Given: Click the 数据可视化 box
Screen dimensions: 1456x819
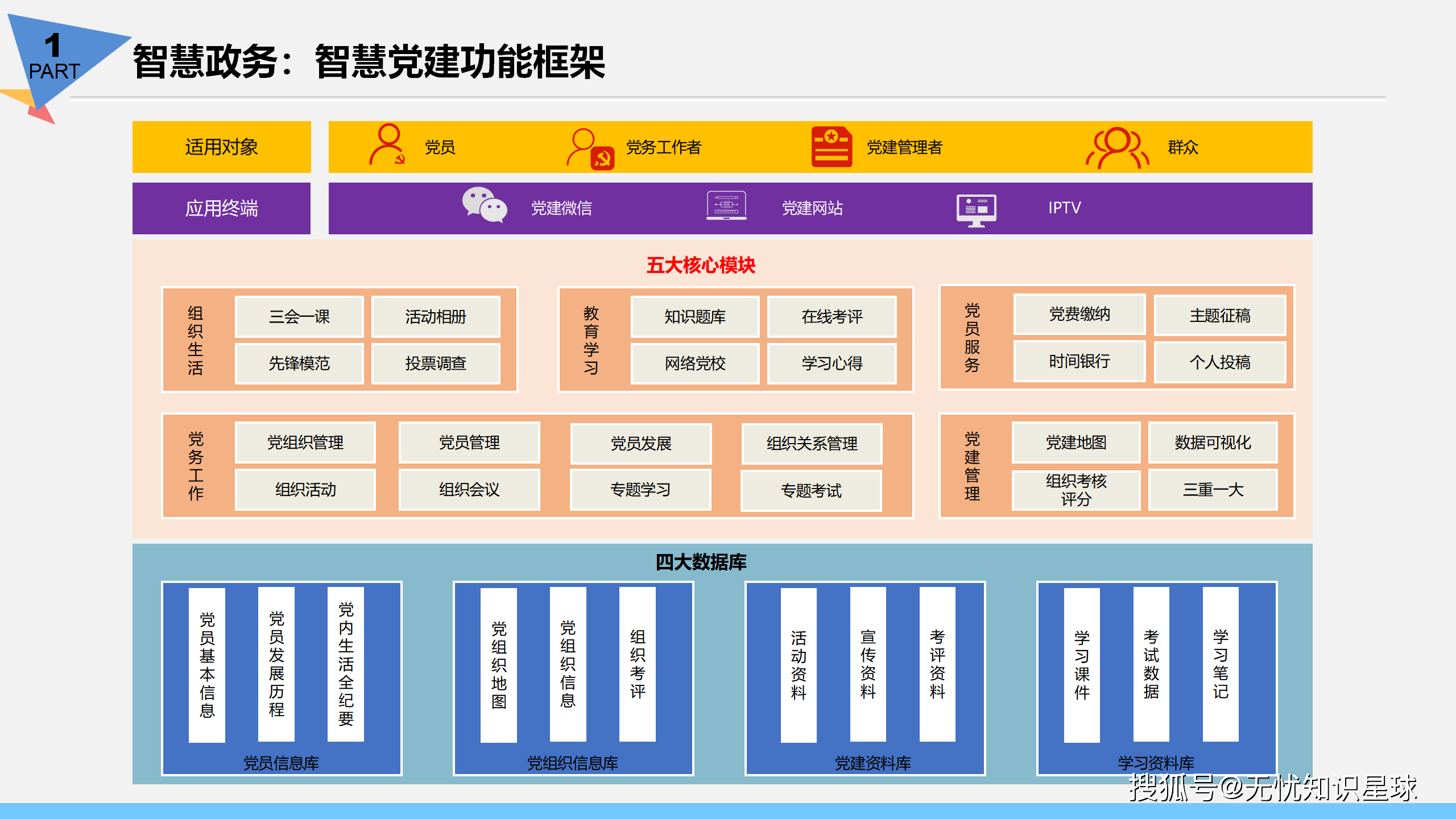Looking at the screenshot, I should (x=1213, y=442).
